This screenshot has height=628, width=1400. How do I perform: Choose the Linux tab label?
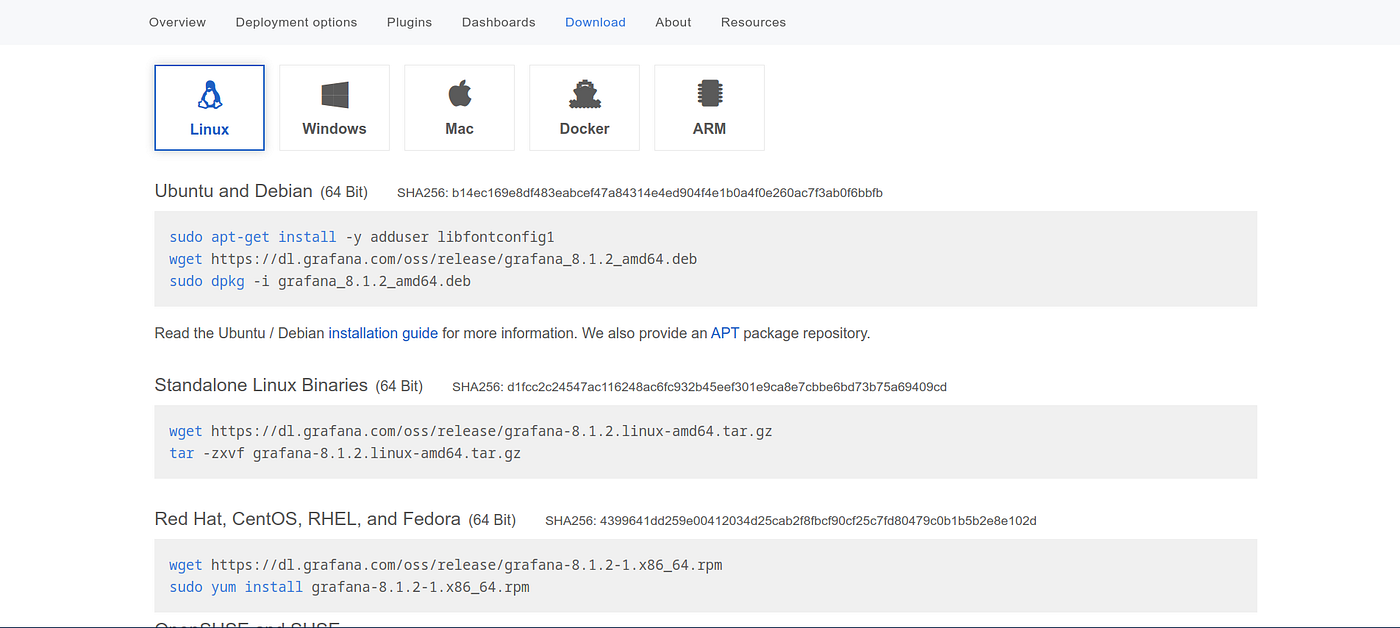[x=209, y=129]
